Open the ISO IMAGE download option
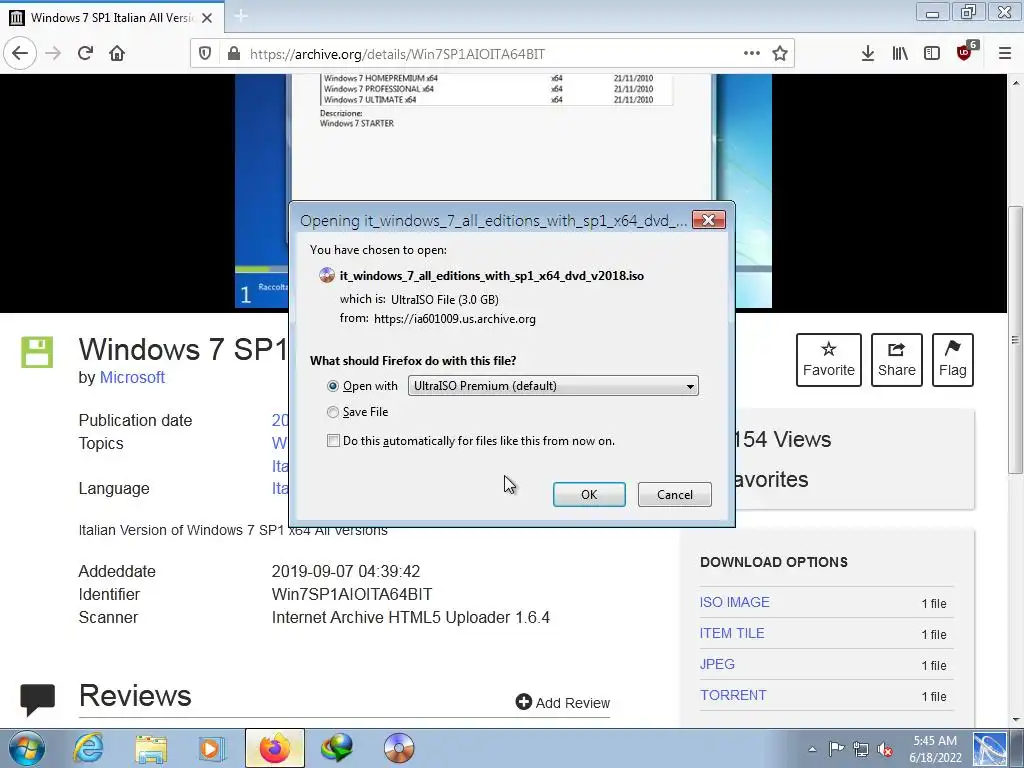Screen dimensions: 1024x768 coord(735,602)
